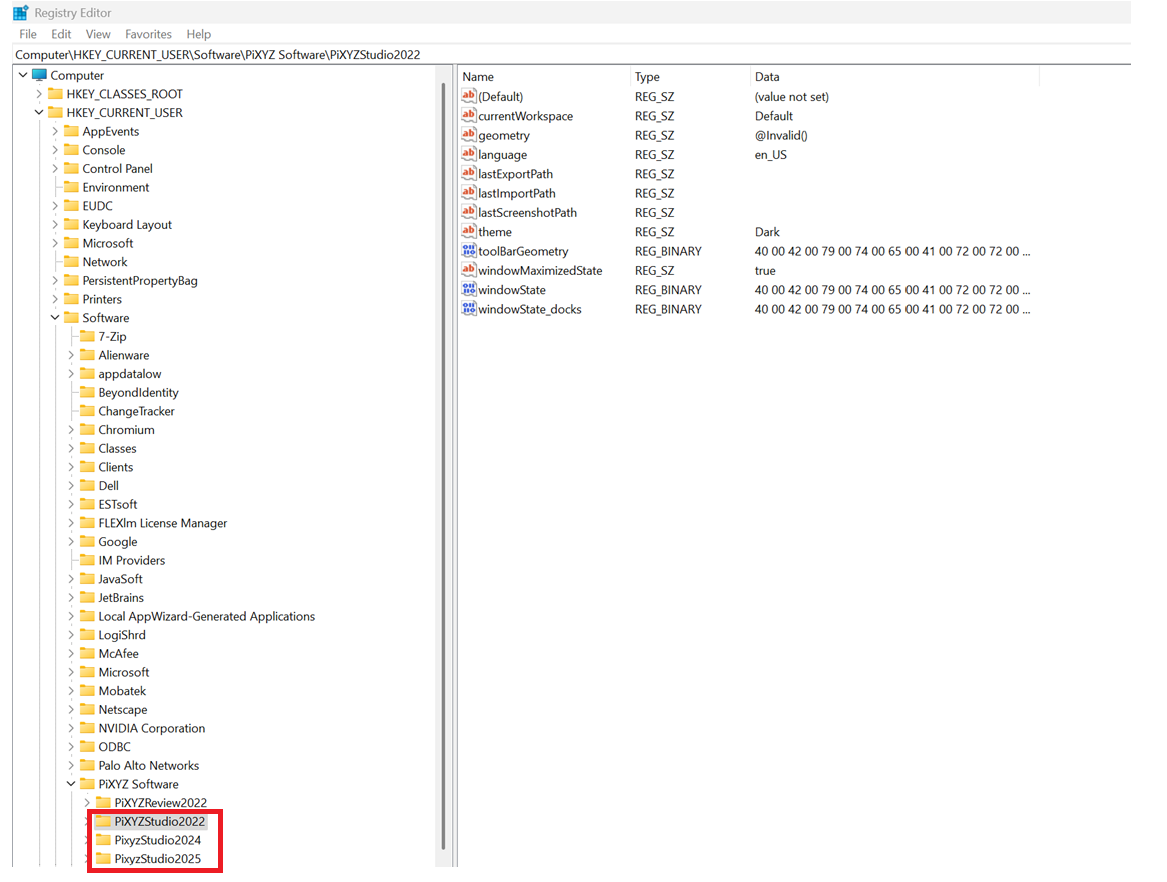This screenshot has height=882, width=1167.
Task: Select the ChangeTracker key
Action: [136, 411]
